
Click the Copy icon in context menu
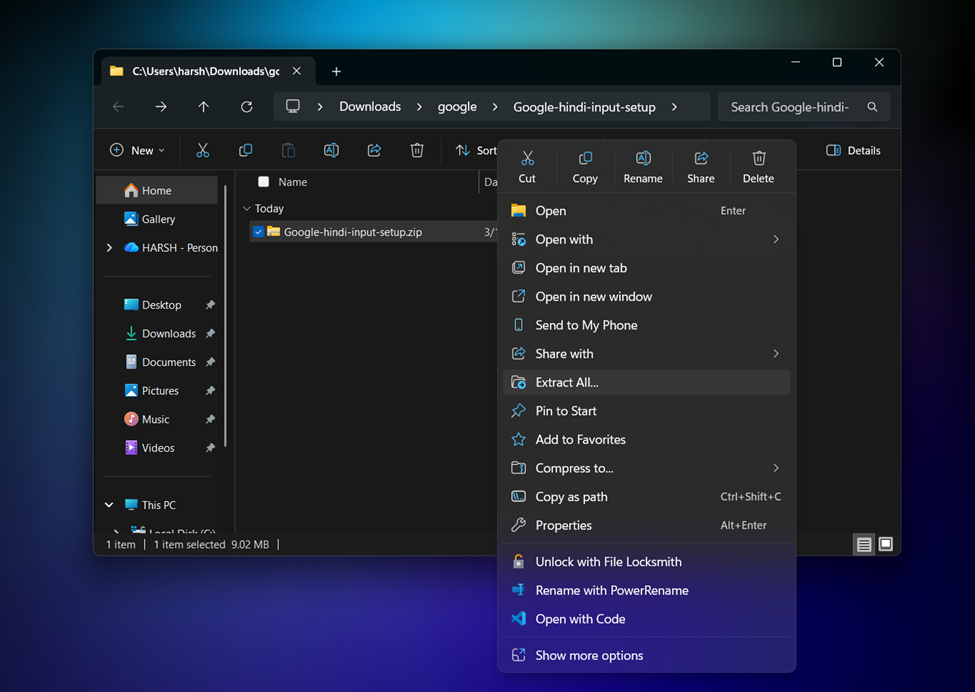click(x=585, y=159)
